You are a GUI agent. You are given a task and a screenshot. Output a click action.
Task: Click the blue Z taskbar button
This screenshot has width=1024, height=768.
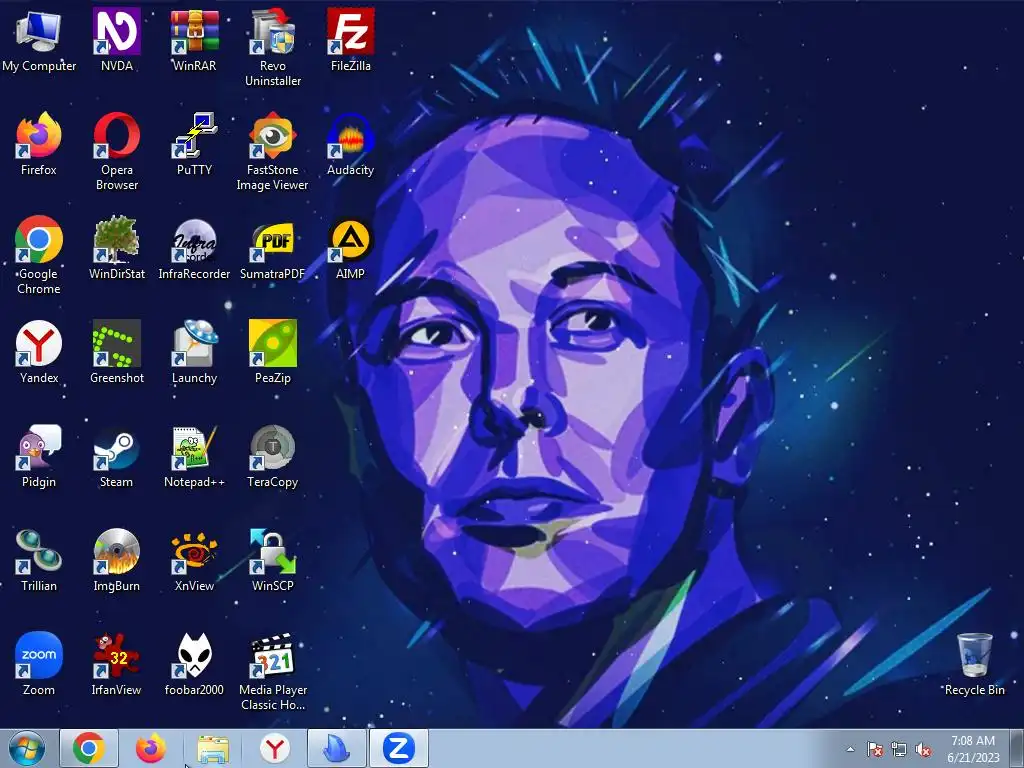point(399,748)
